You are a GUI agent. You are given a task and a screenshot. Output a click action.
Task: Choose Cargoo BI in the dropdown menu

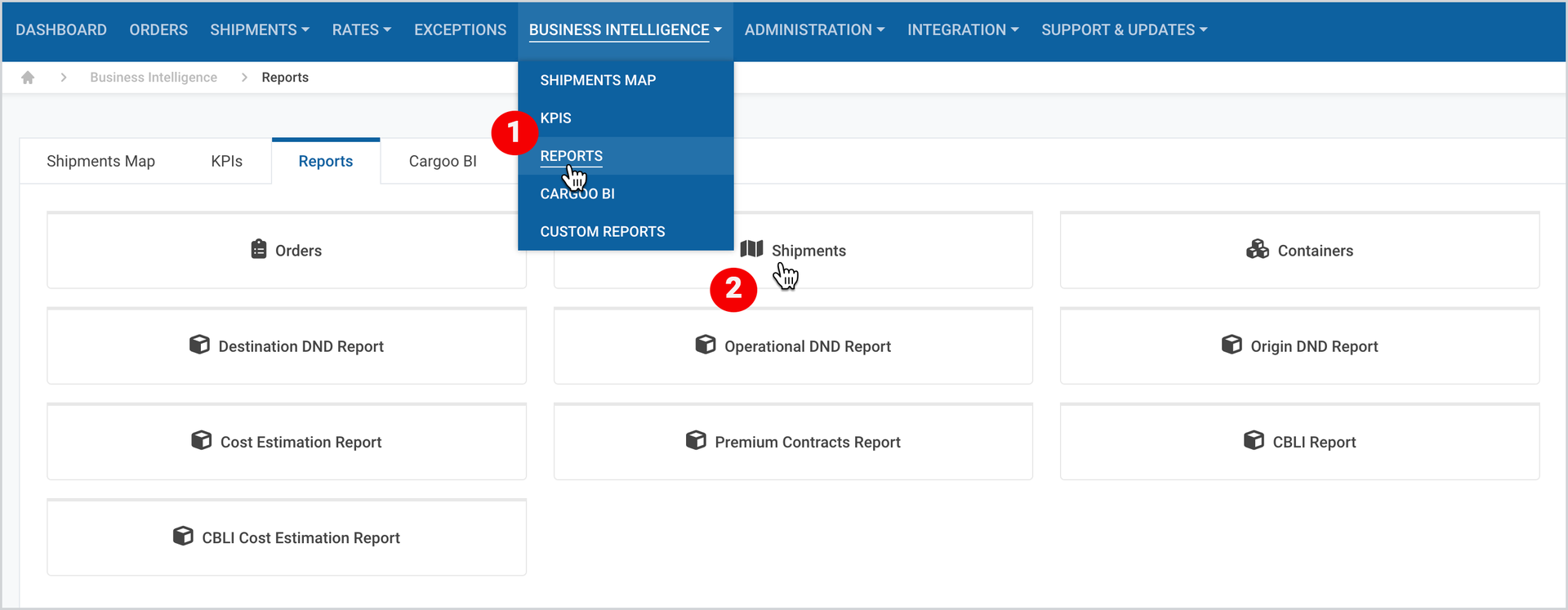click(x=626, y=194)
